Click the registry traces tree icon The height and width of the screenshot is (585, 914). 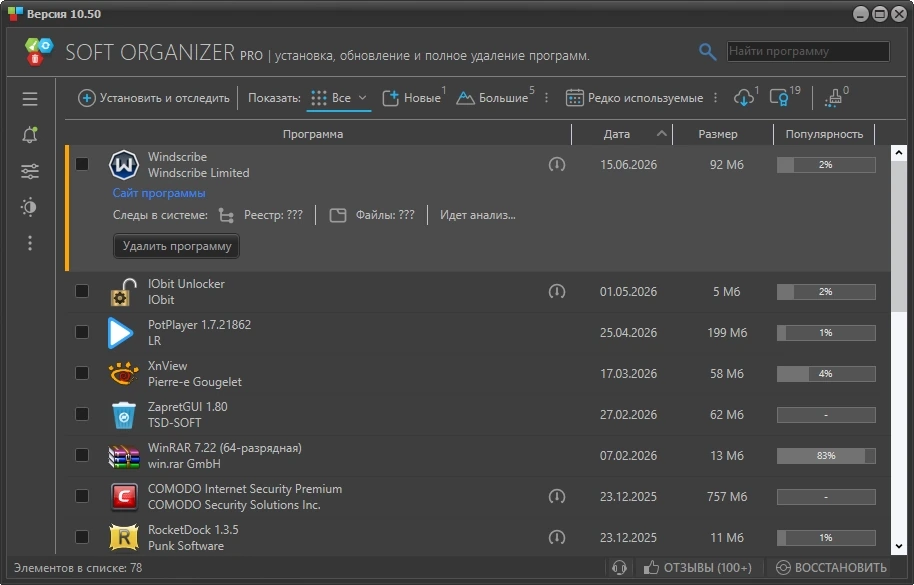click(x=226, y=216)
